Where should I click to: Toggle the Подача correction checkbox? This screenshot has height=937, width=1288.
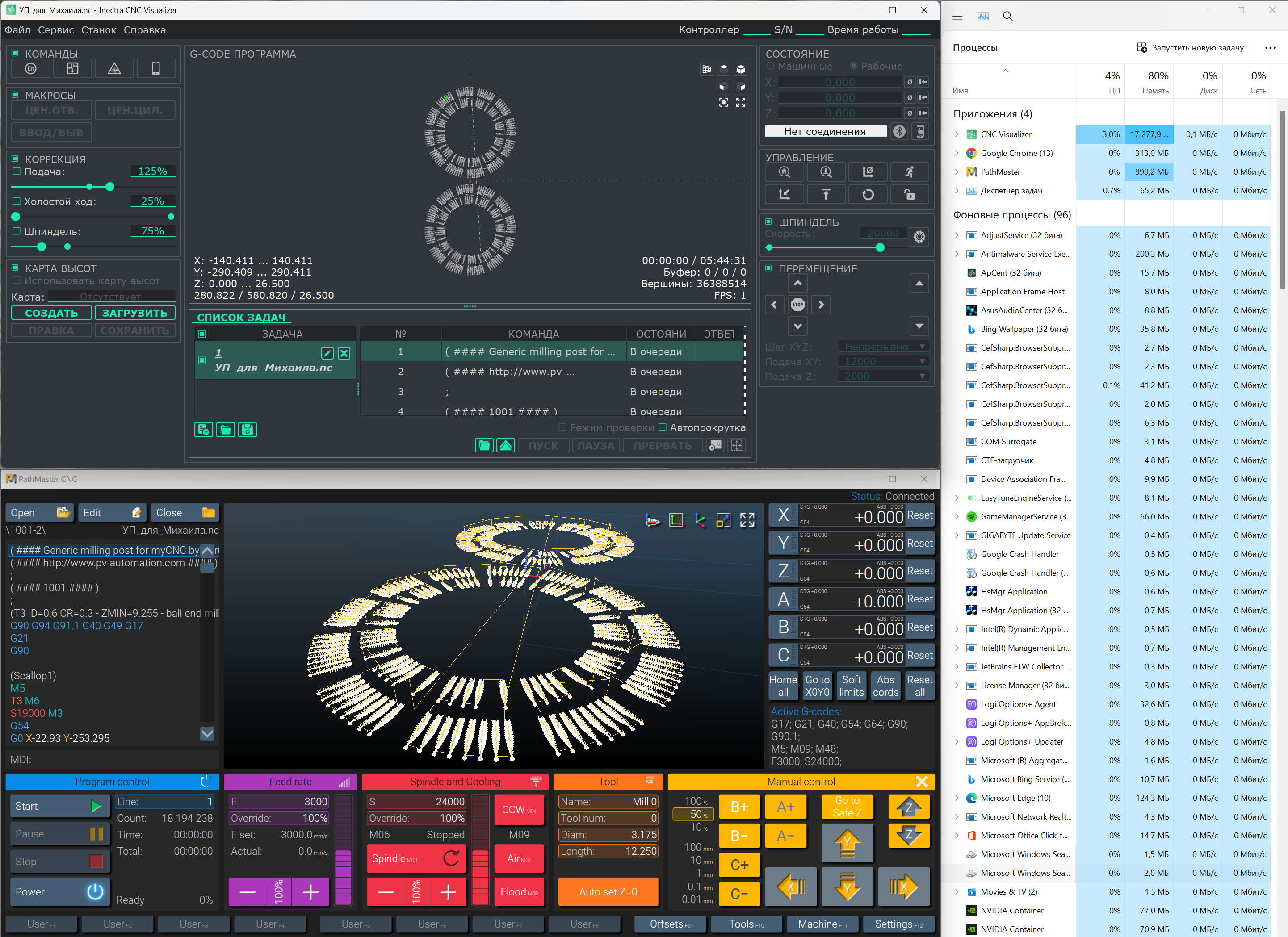pos(17,171)
